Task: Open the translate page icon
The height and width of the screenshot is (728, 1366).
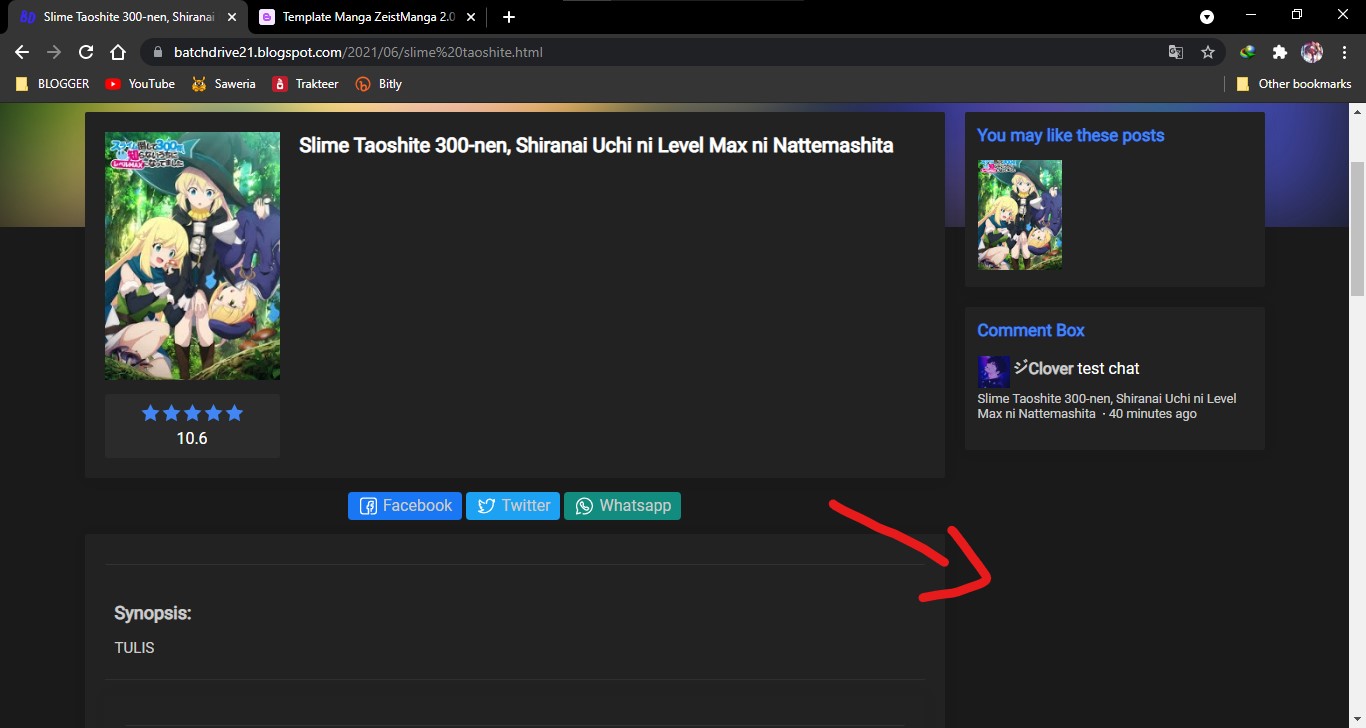Action: coord(1176,52)
